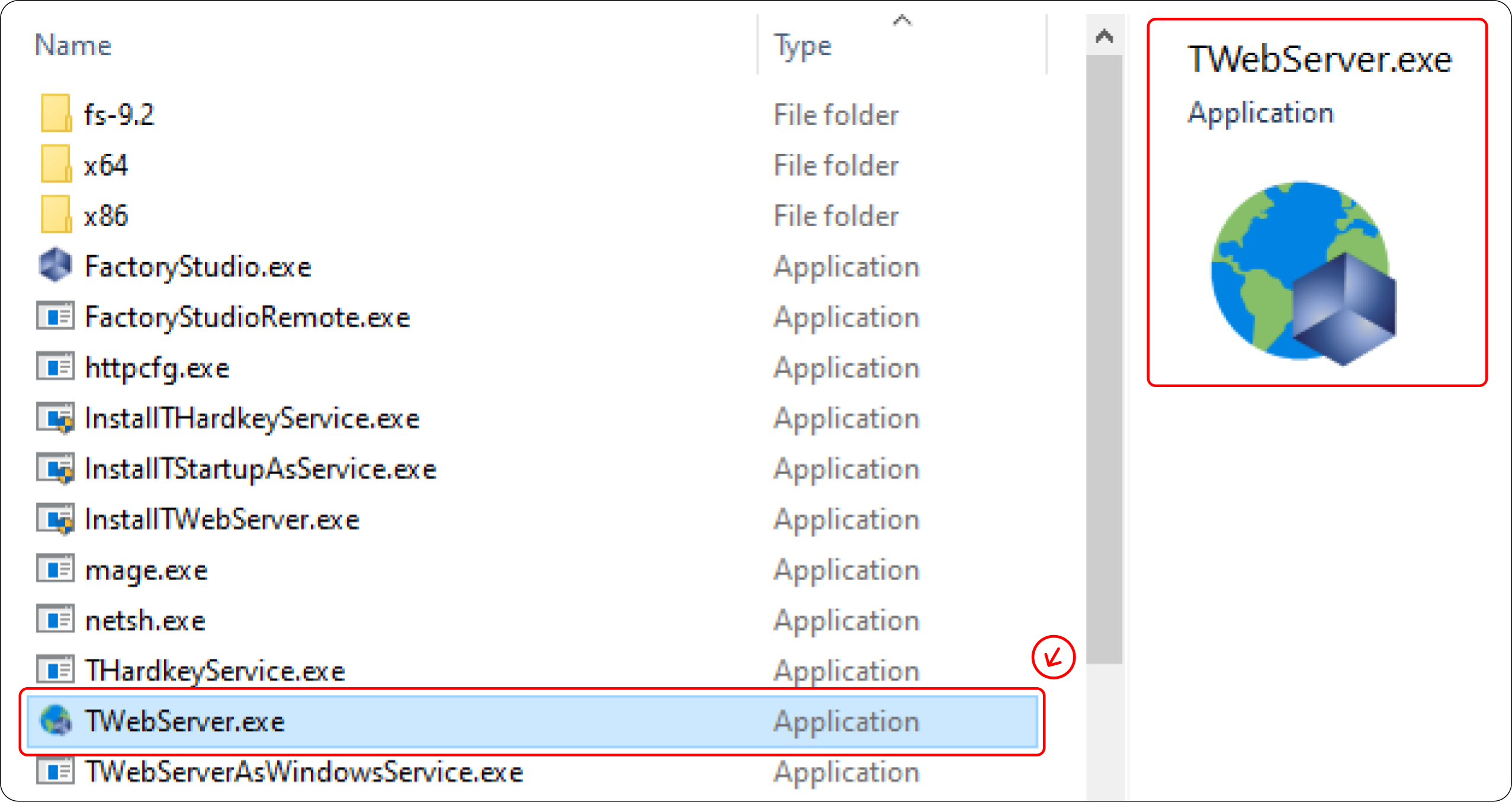Click the Application type of InstallTHardkeyService.exe
The width and height of the screenshot is (1512, 802).
tap(847, 420)
